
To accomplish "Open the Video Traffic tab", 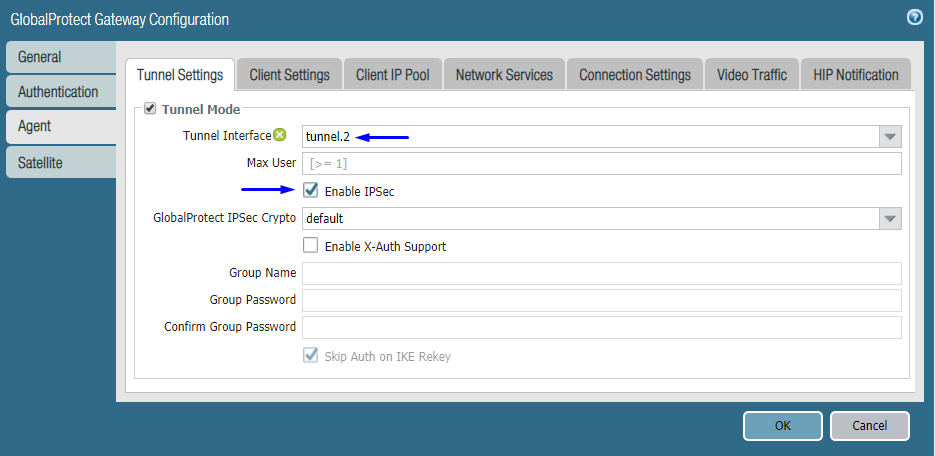I will pyautogui.click(x=751, y=75).
